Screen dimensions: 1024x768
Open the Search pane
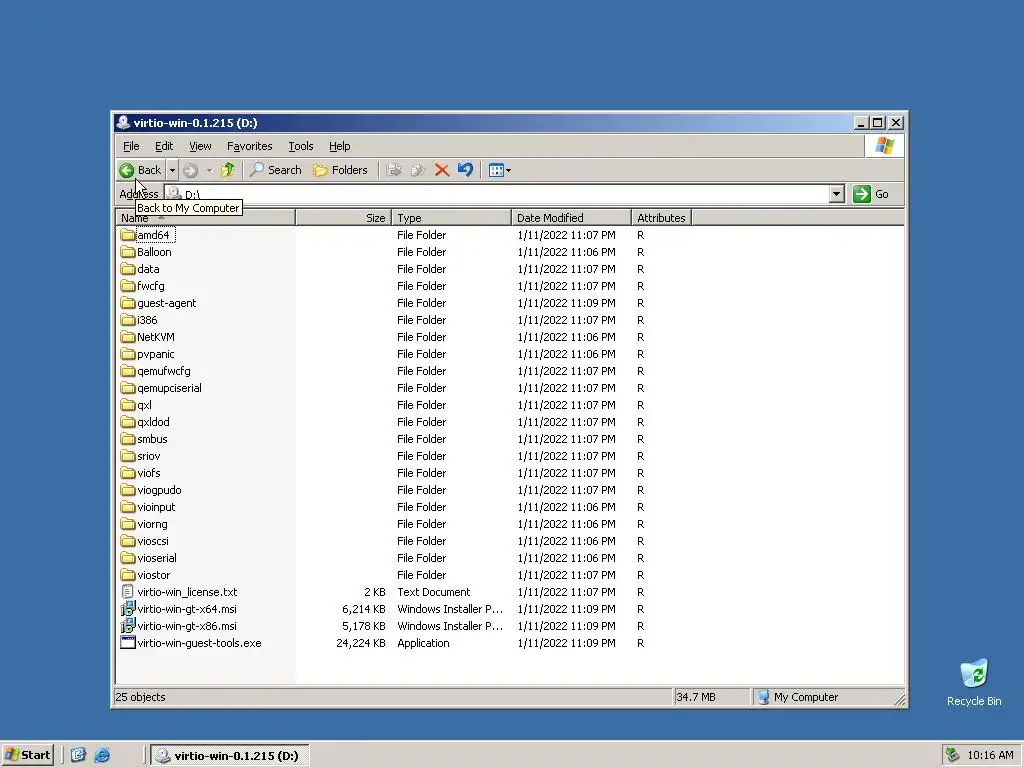[276, 170]
